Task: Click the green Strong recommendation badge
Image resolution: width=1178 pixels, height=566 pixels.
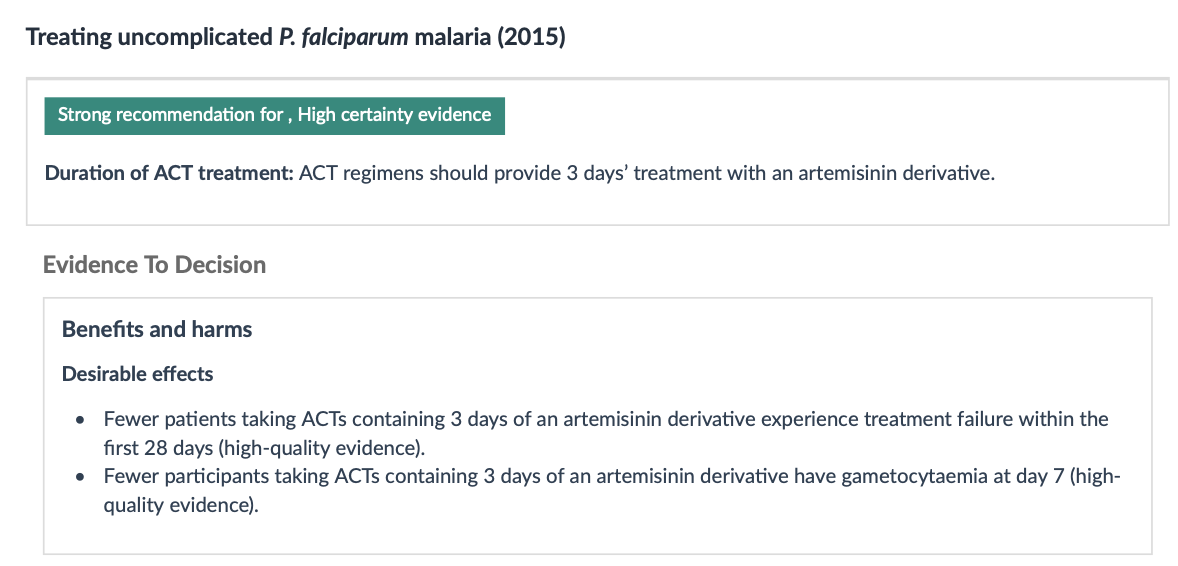Action: (274, 115)
